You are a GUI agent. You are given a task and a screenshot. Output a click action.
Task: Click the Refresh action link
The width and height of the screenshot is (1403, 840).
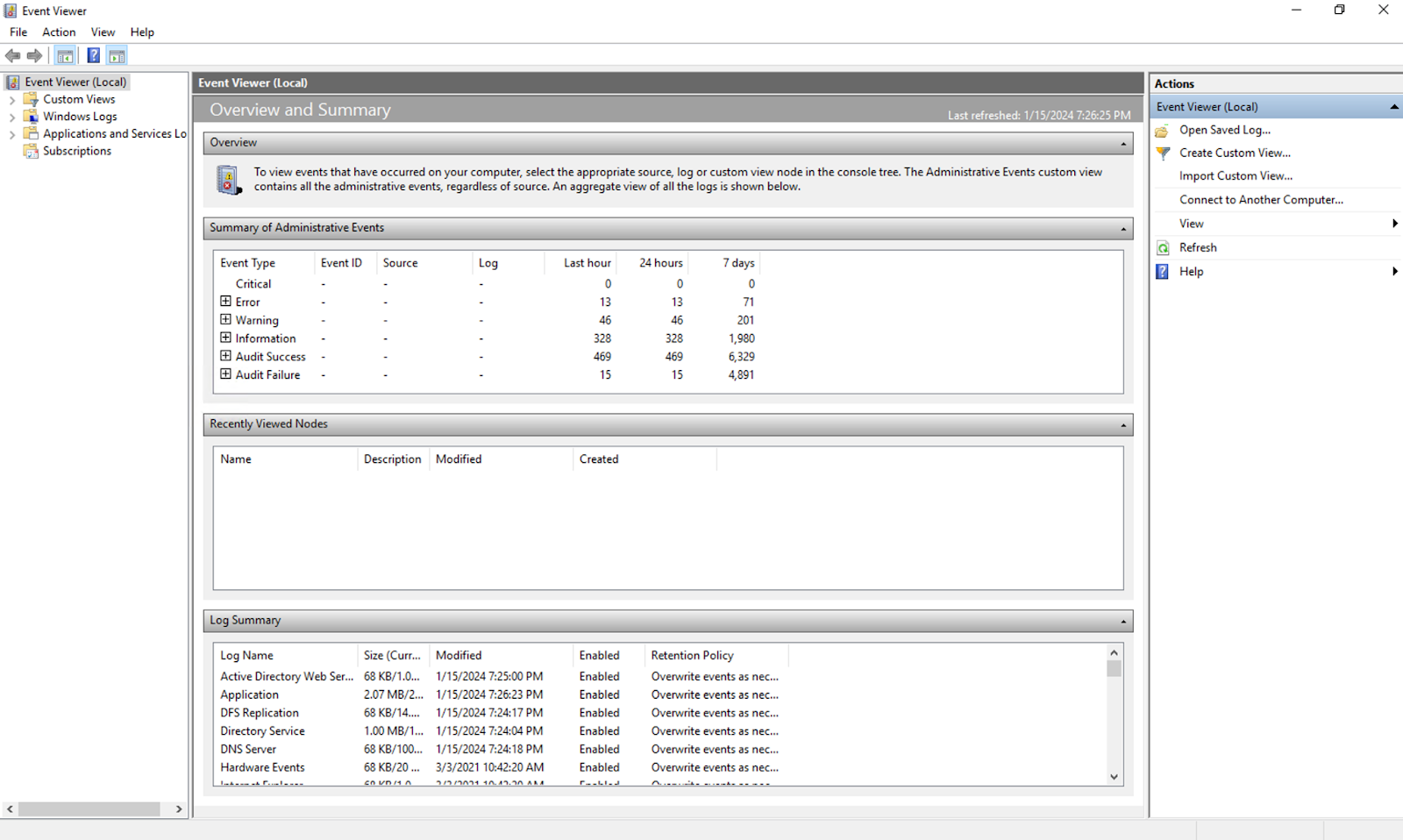tap(1198, 248)
